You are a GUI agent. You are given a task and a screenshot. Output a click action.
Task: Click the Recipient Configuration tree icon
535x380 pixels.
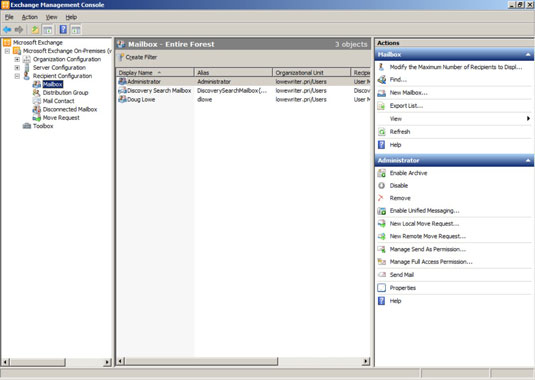pyautogui.click(x=27, y=76)
